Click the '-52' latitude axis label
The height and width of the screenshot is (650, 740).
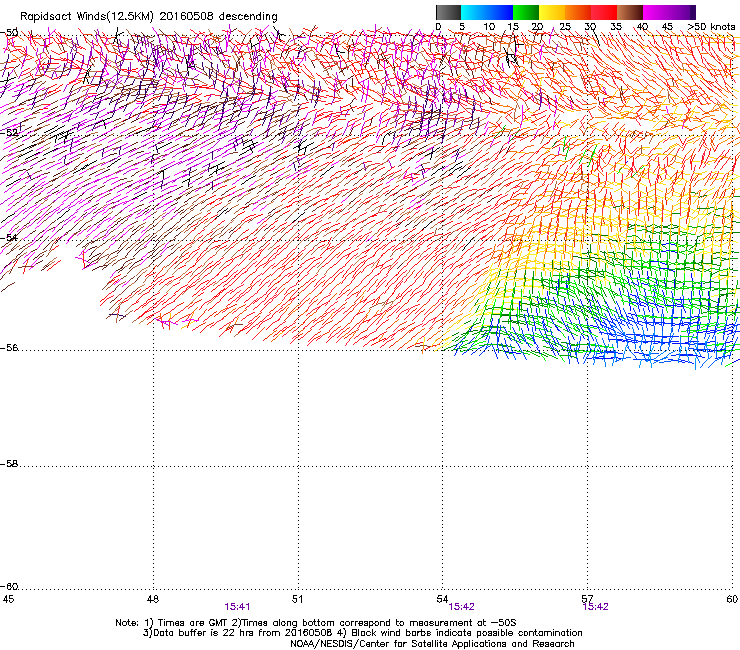tap(9, 133)
